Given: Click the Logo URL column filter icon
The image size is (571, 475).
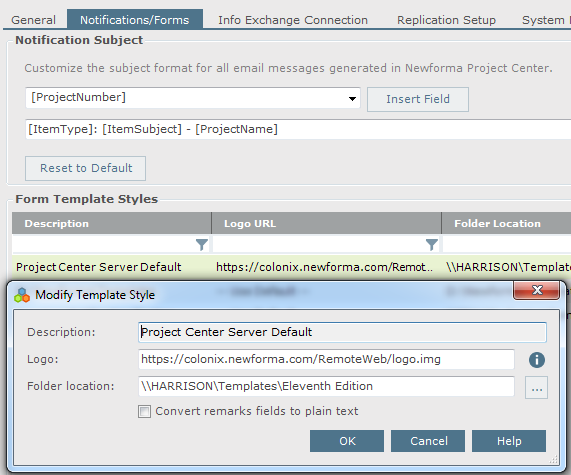Looking at the screenshot, I should pos(432,245).
